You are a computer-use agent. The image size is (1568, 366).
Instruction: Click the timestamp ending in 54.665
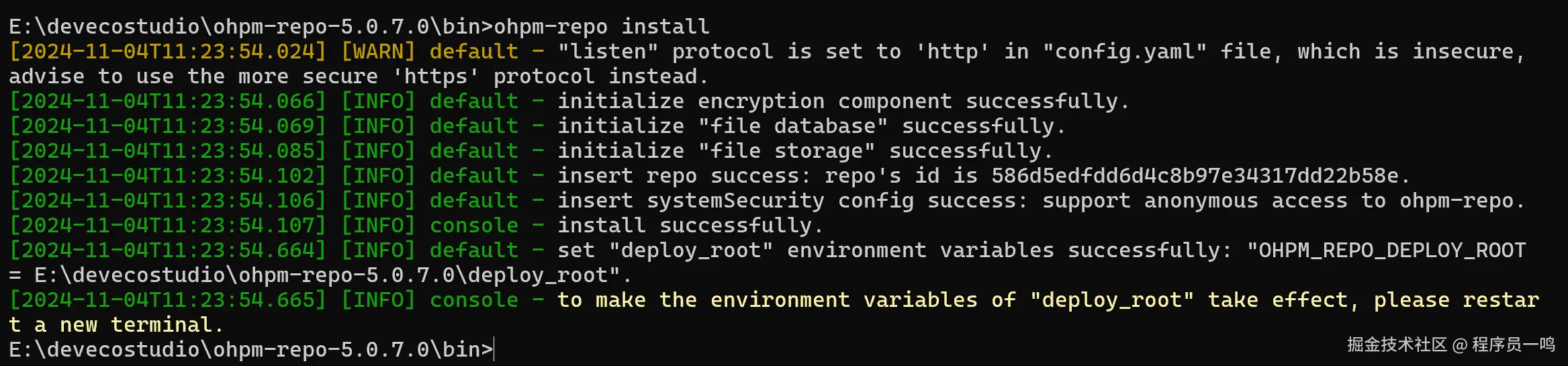coord(168,300)
